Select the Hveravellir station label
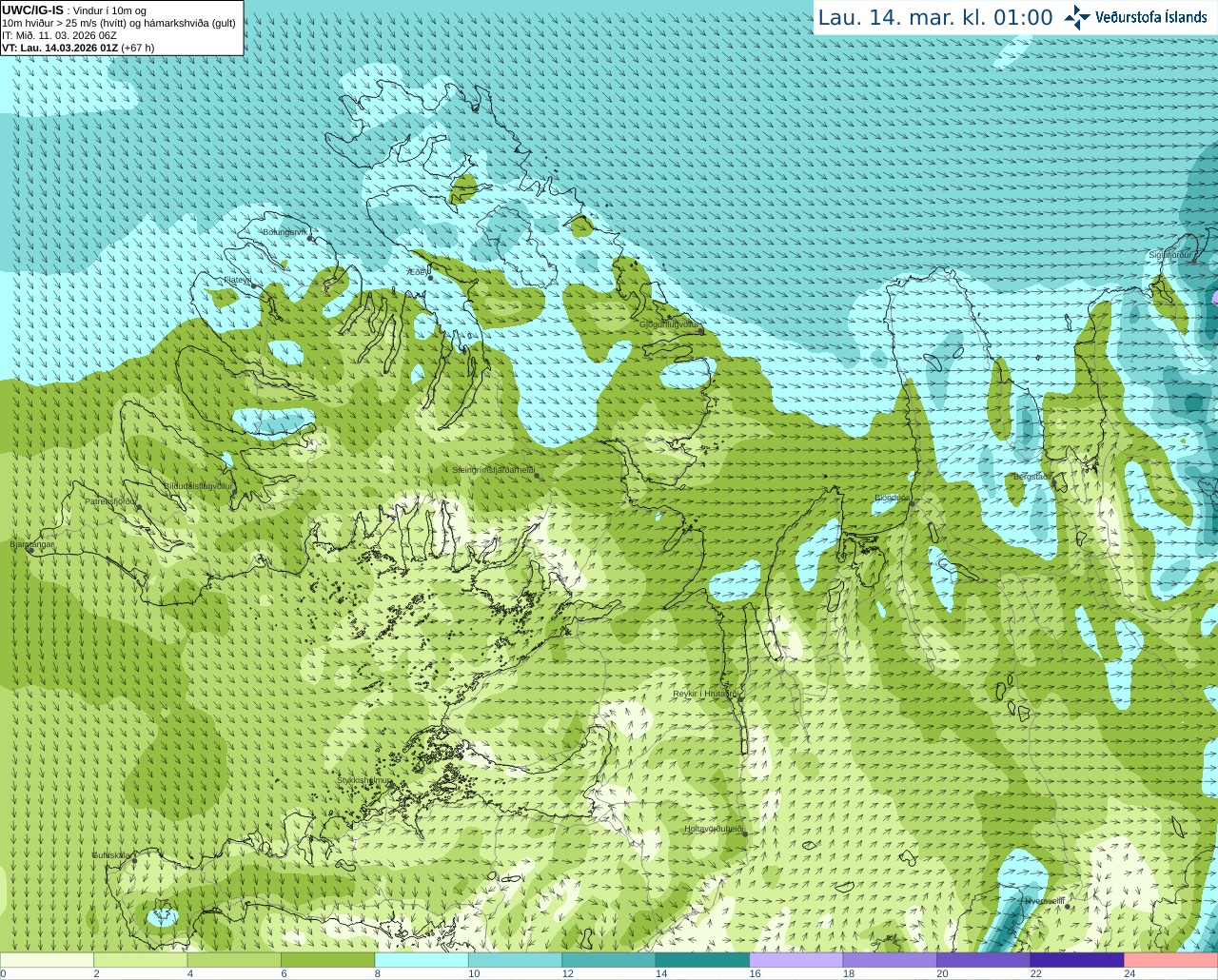 click(x=1045, y=901)
